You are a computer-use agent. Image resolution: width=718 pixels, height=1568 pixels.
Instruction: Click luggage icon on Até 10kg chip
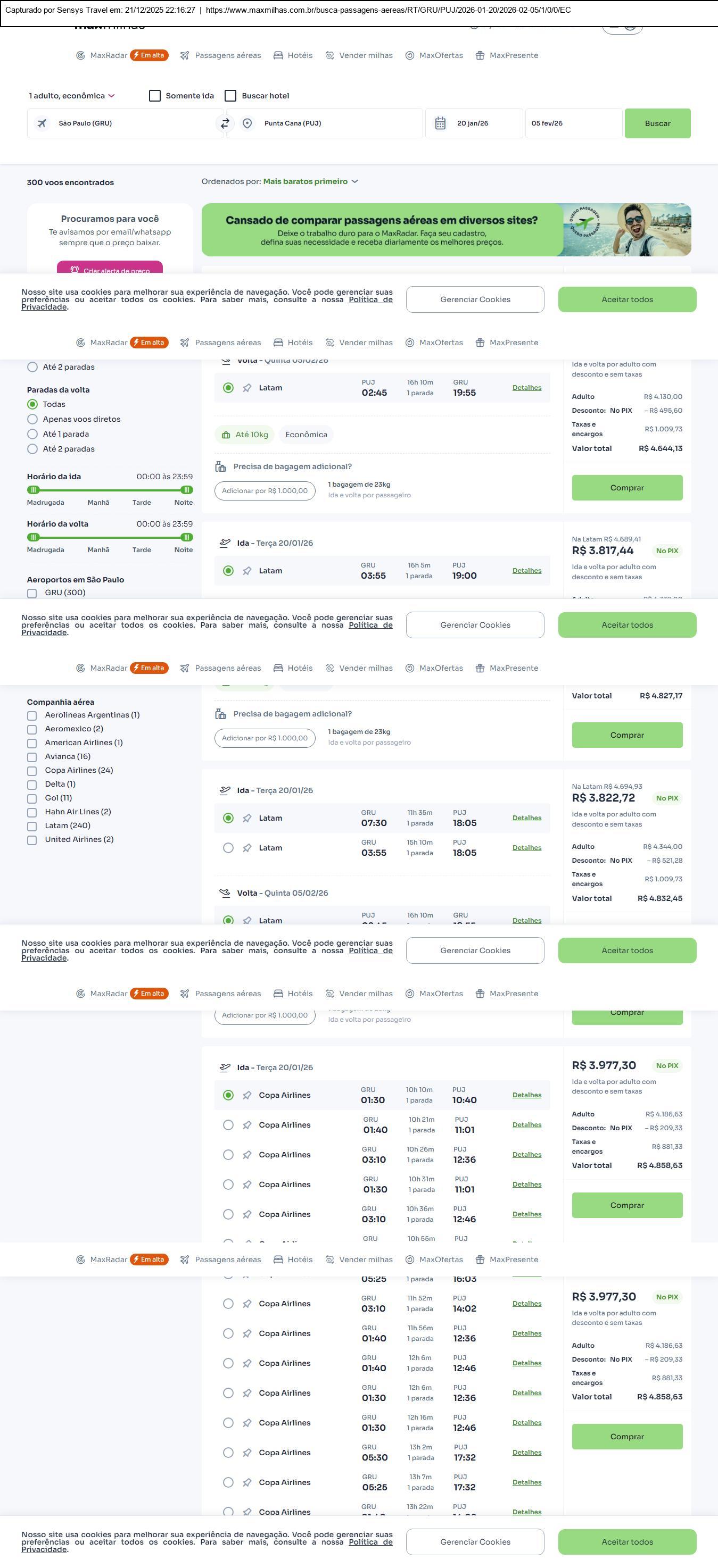point(226,435)
